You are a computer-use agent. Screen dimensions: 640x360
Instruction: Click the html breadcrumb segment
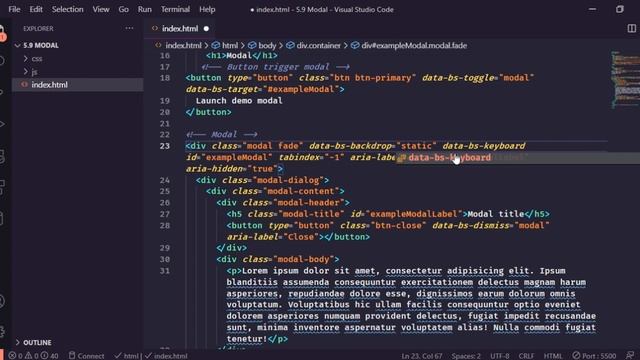point(230,45)
